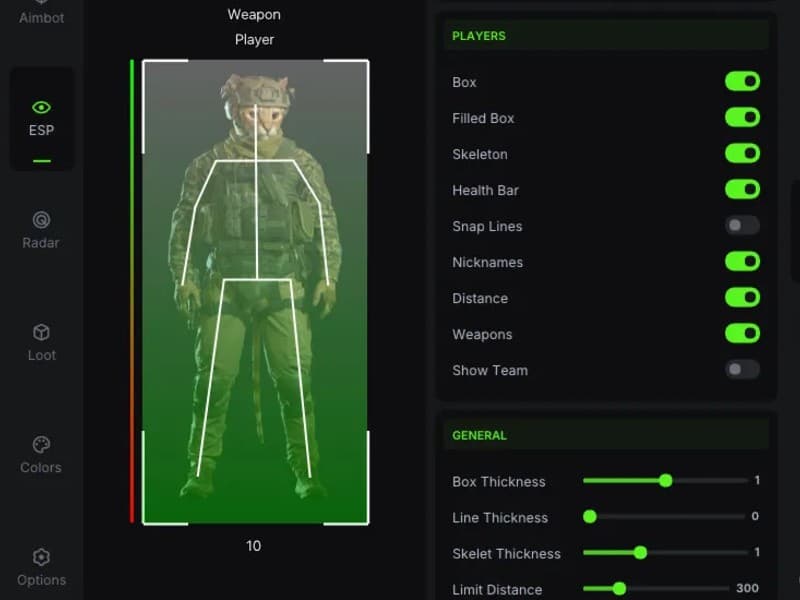Open the Loot cube icon
The height and width of the screenshot is (600, 800).
(41, 332)
